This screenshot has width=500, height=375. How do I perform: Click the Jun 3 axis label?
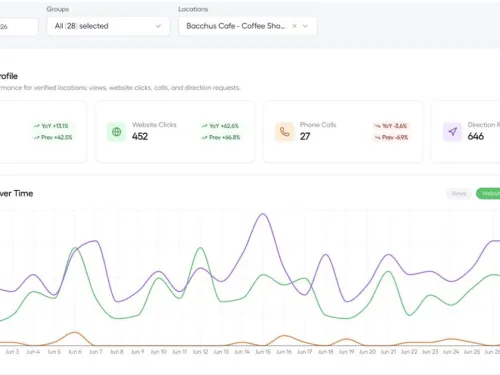click(x=12, y=352)
